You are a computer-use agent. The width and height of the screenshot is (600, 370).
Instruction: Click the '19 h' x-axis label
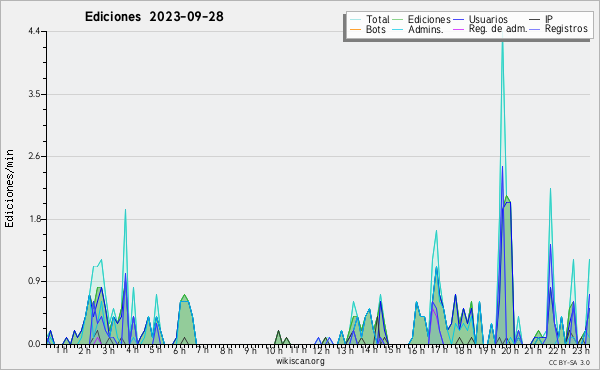tap(487, 350)
